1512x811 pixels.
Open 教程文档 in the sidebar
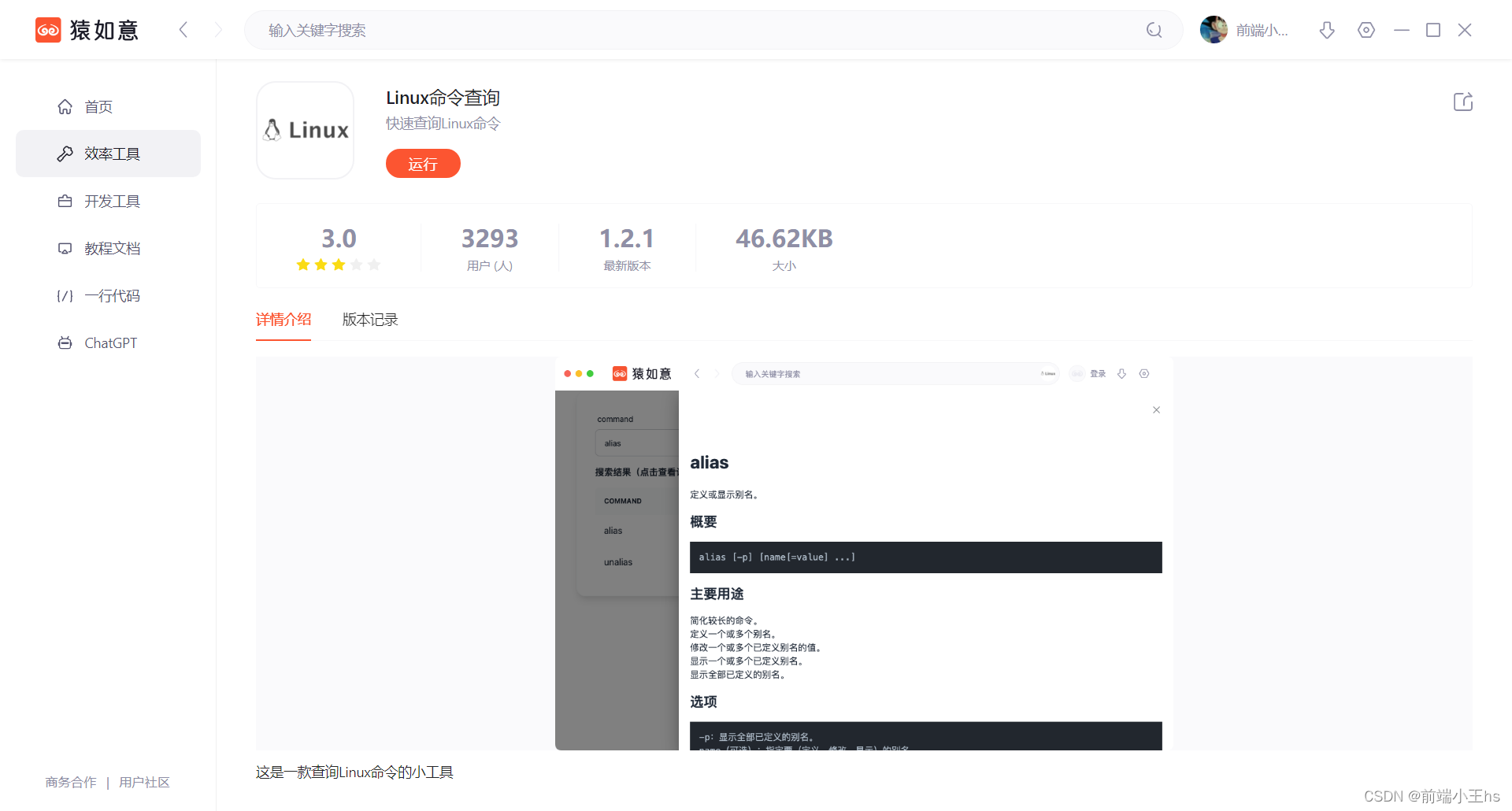tap(108, 248)
